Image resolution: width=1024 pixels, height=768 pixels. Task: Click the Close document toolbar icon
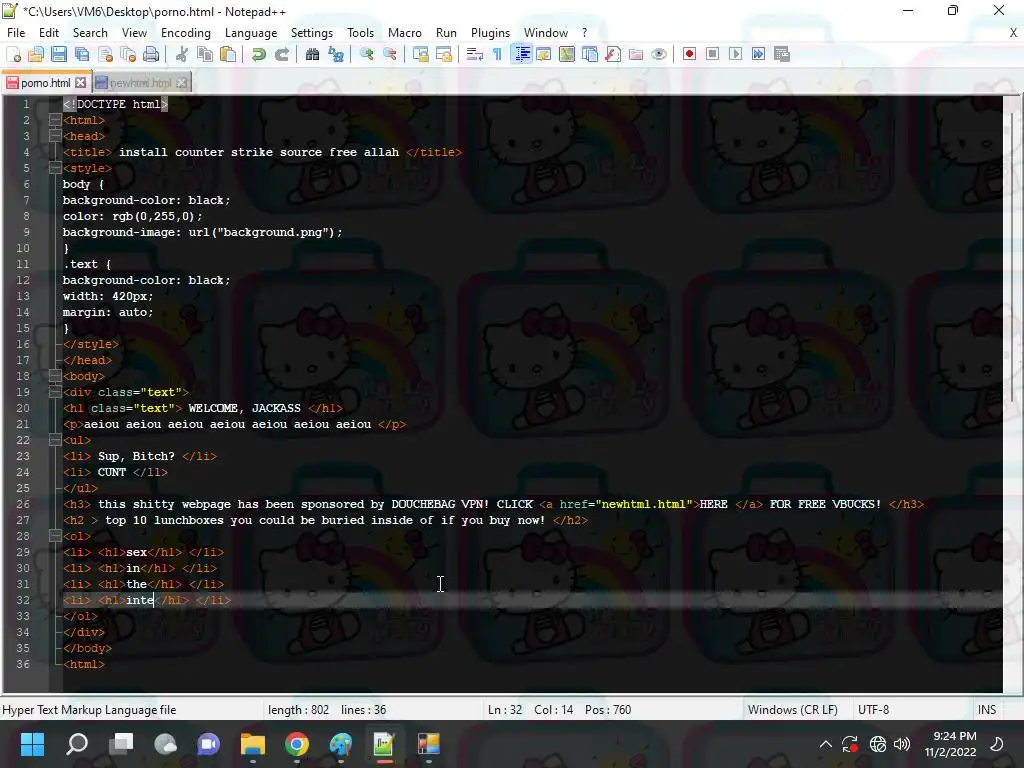click(105, 54)
